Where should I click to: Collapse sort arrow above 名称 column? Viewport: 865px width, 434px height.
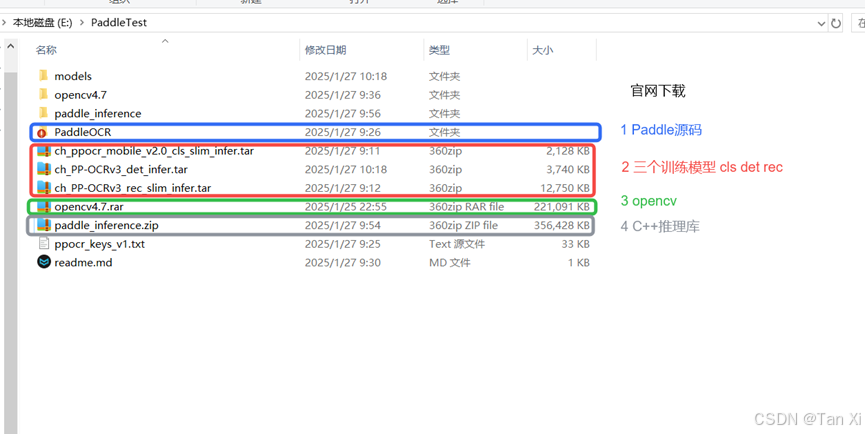coord(165,41)
